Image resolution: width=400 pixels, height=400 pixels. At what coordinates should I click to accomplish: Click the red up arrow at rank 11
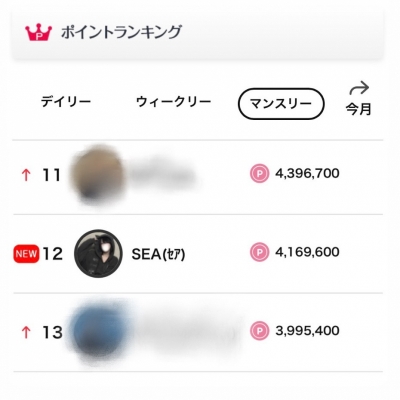coord(26,175)
